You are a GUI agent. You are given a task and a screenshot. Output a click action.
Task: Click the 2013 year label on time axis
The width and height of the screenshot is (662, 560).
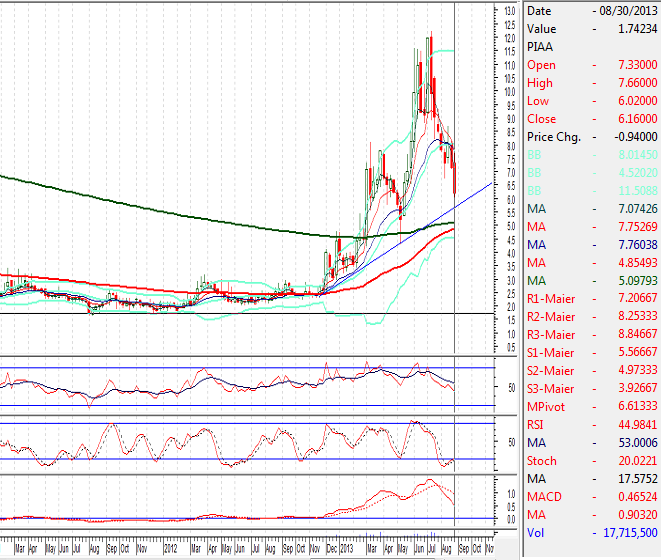[x=347, y=549]
